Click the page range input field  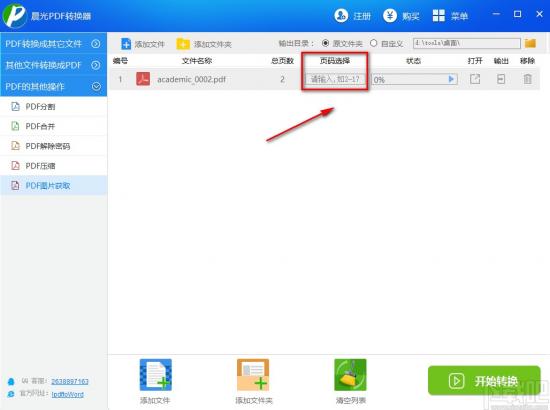335,79
